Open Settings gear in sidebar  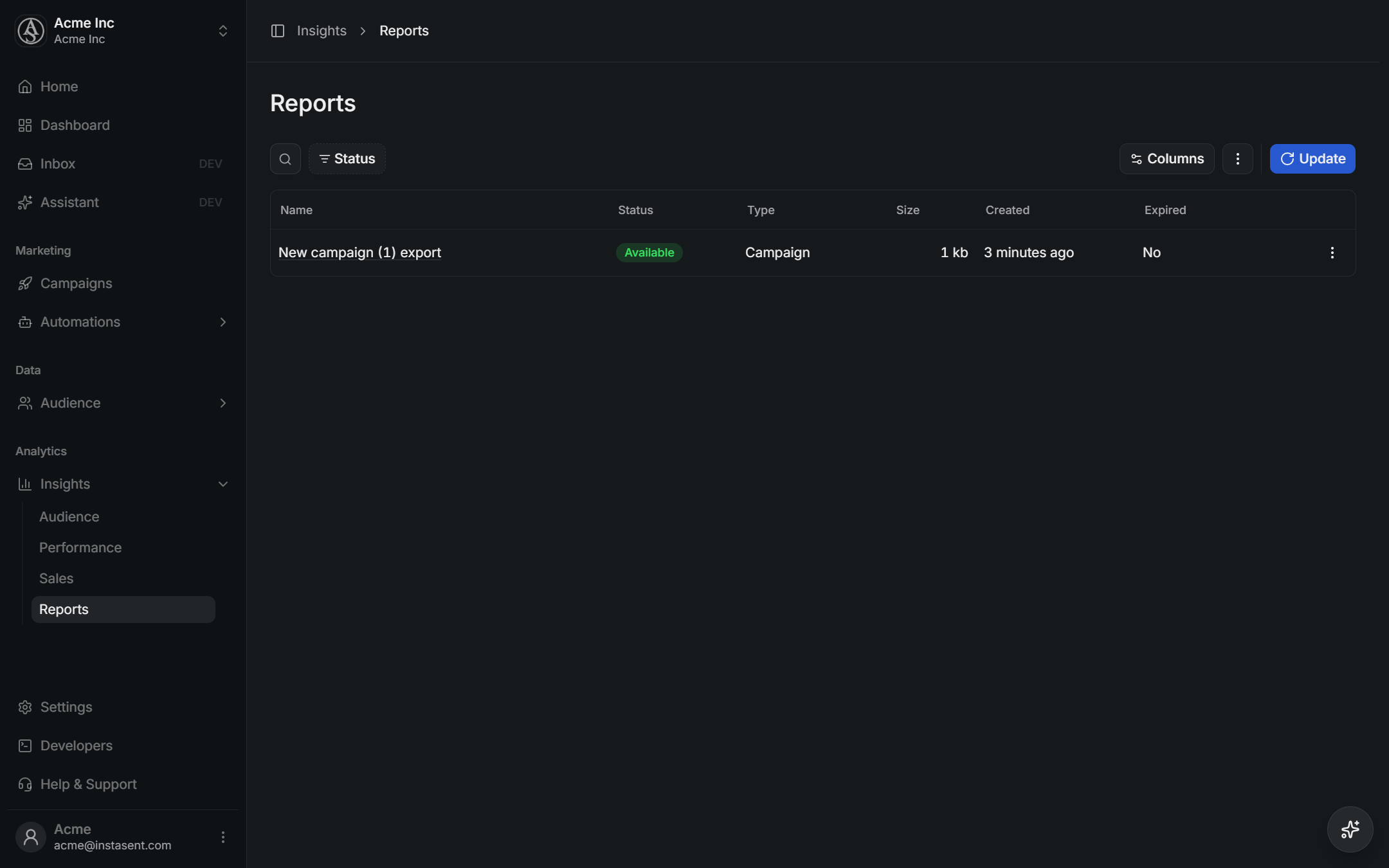(x=25, y=707)
